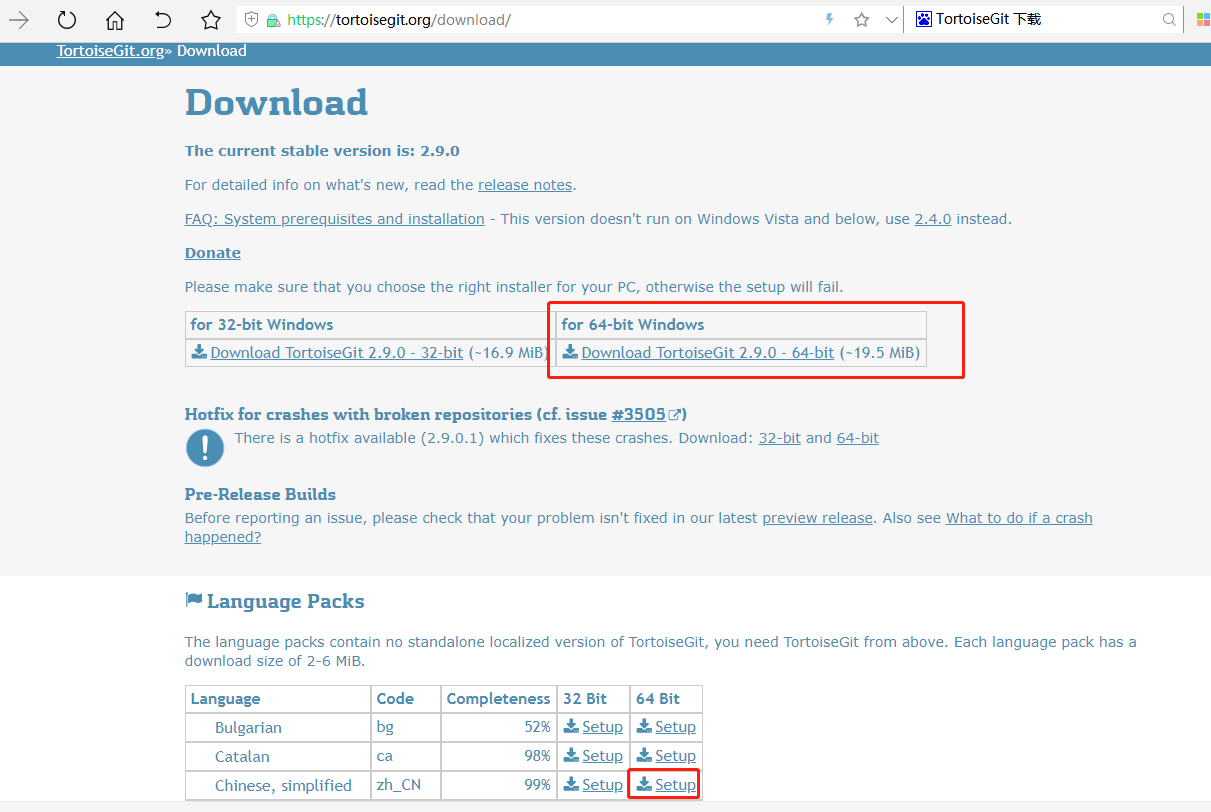This screenshot has height=812, width=1211.
Task: Open the TortoiseGit.org breadcrumb link
Action: 110,51
